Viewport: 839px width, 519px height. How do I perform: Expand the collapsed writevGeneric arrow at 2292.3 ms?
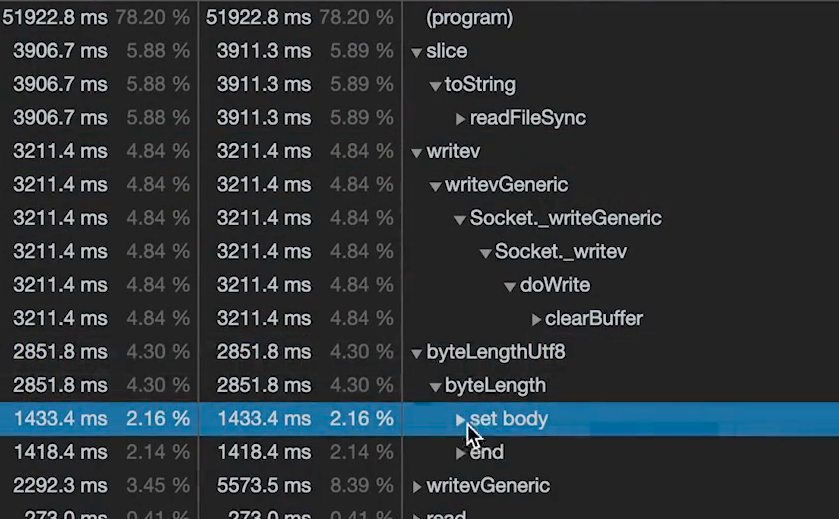[x=417, y=487]
